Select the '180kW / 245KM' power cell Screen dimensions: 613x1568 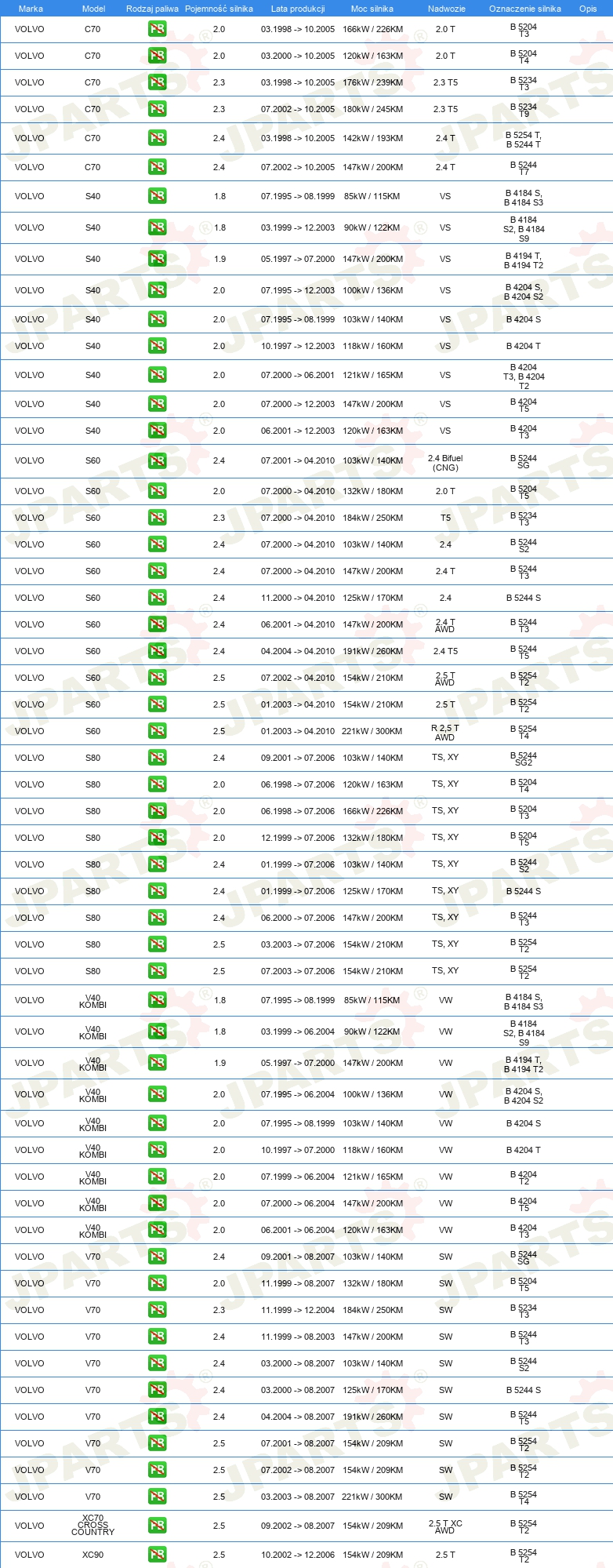(372, 109)
